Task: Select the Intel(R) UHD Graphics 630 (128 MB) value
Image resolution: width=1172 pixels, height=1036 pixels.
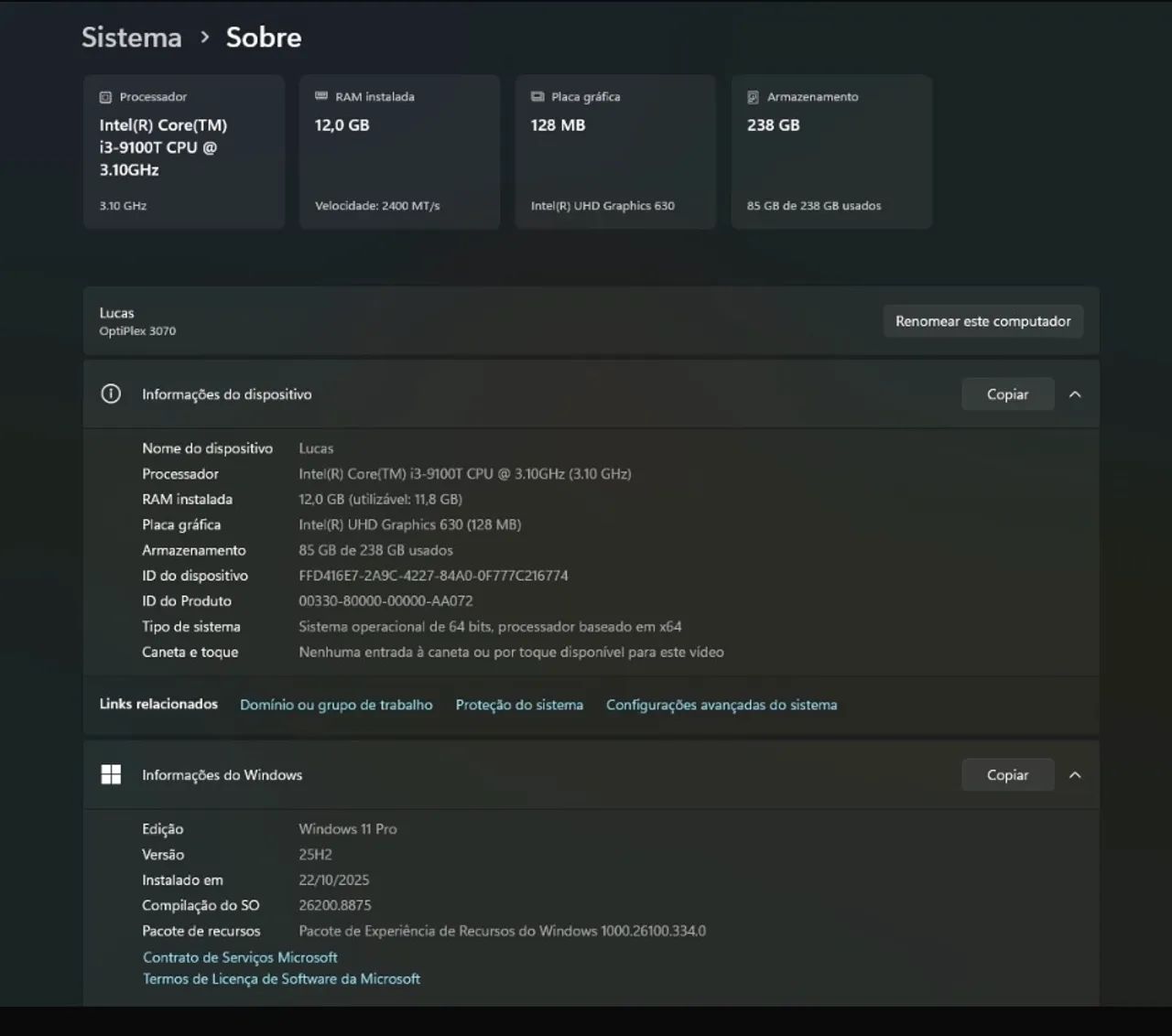Action: click(x=409, y=524)
